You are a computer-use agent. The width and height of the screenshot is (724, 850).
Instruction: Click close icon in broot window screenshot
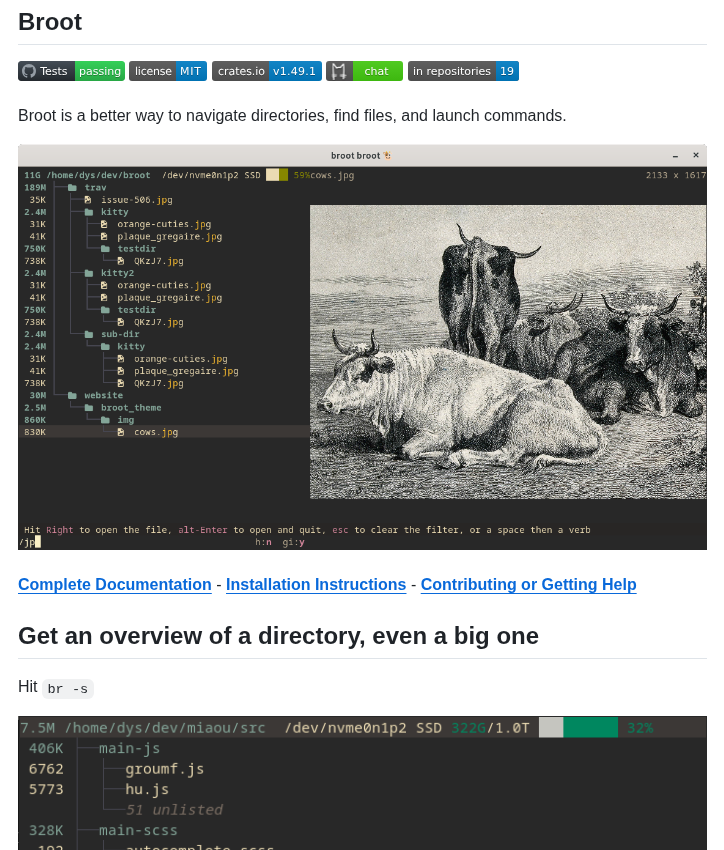click(696, 155)
